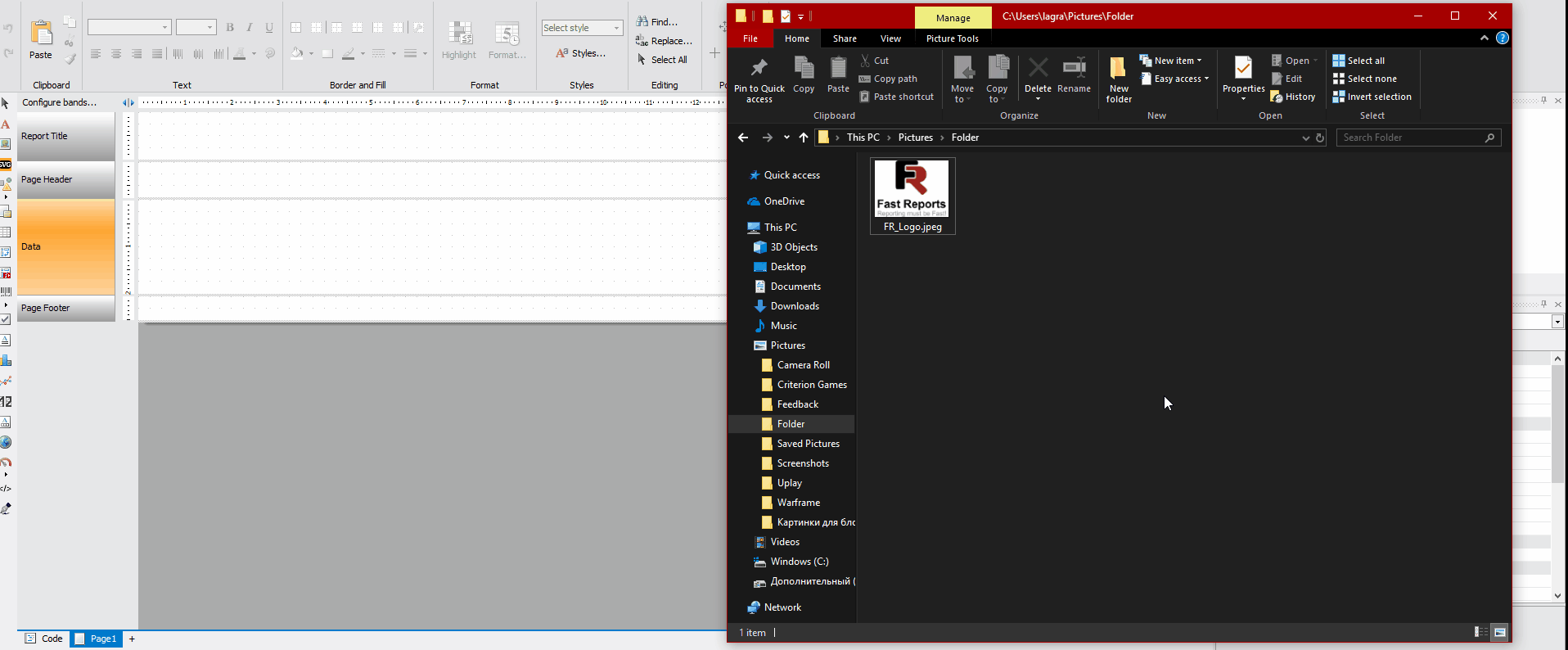Select the Gauge object tool
Viewport: 1568px width, 650px height.
pyautogui.click(x=5, y=463)
